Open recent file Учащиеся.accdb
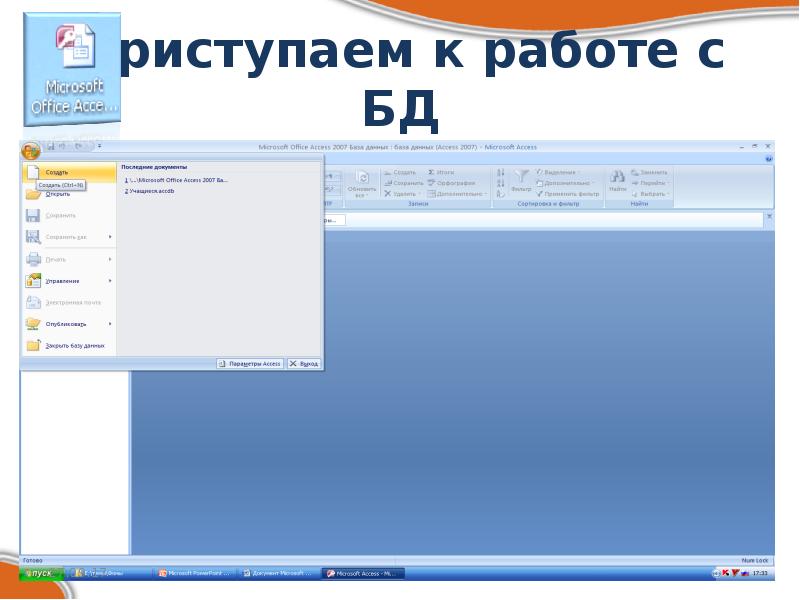This screenshot has height=600, width=800. coord(149,191)
